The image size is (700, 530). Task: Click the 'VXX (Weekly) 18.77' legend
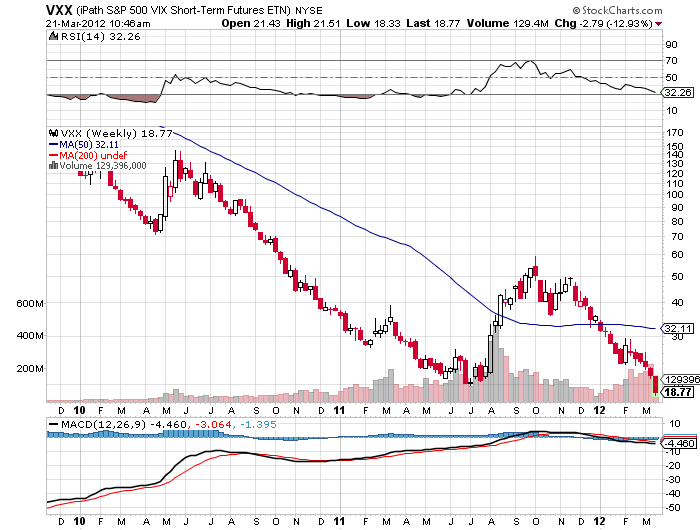(x=117, y=133)
